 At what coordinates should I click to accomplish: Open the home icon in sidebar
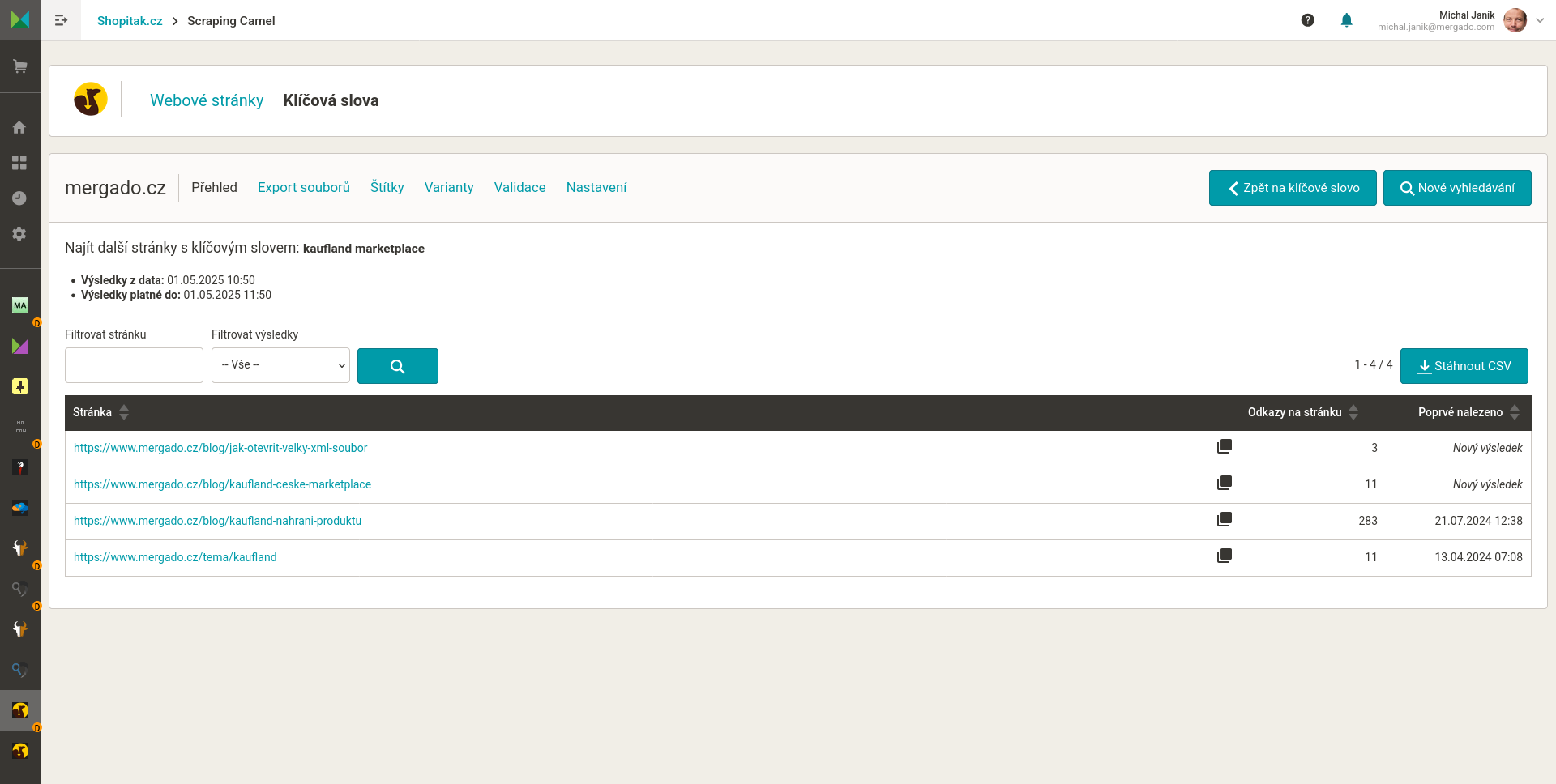click(x=19, y=127)
